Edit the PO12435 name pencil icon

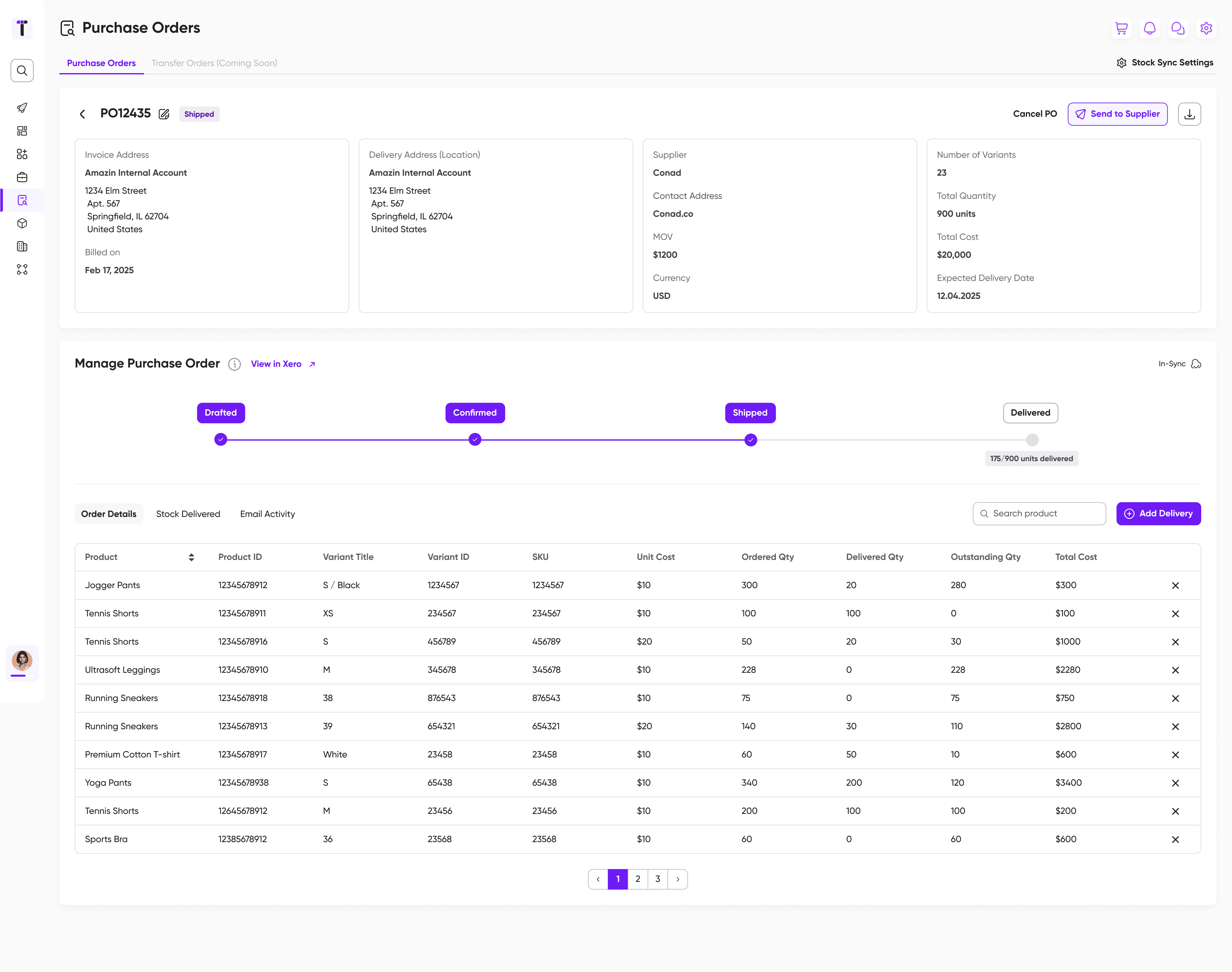coord(164,114)
